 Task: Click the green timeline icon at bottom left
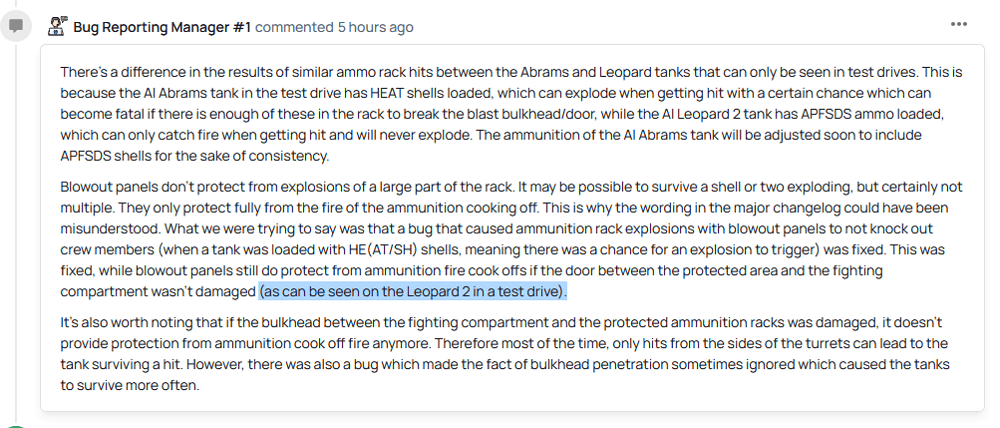[17, 425]
